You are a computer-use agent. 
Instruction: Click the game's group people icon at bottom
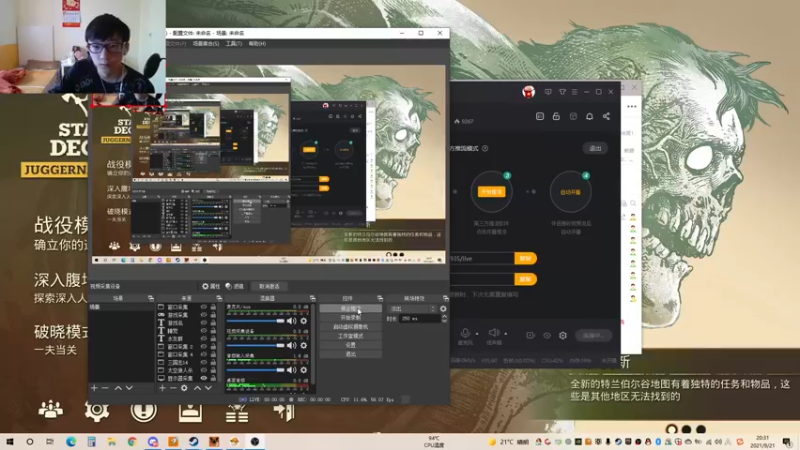[51, 410]
